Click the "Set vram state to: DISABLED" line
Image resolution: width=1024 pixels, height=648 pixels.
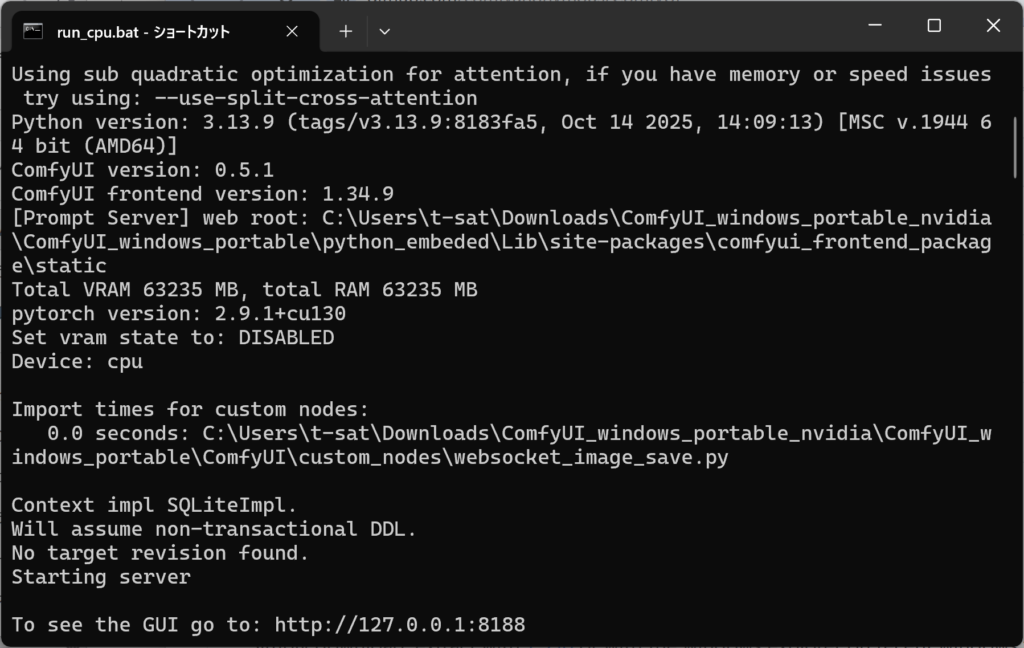172,338
